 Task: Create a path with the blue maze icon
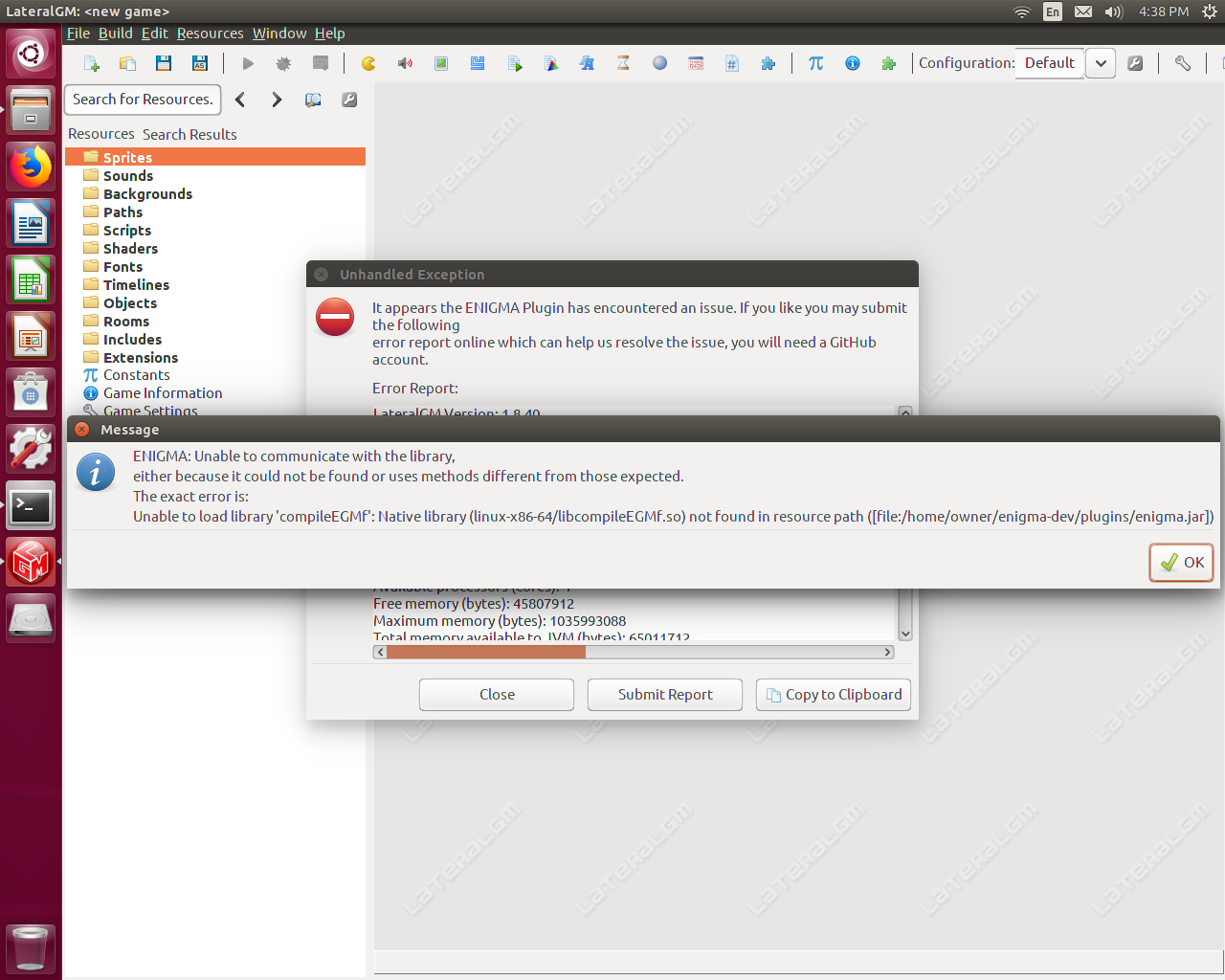point(478,63)
